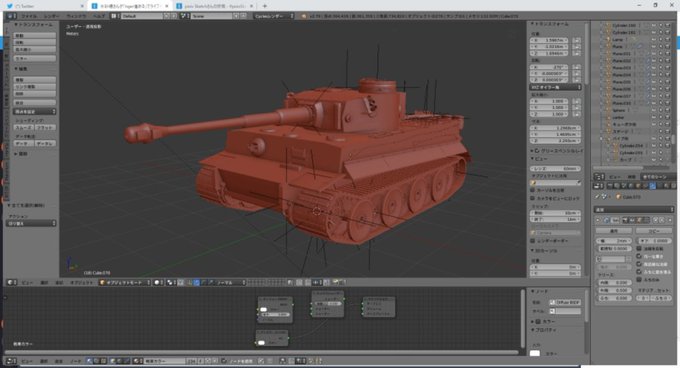Open the ウィンドウ menu

(x=76, y=16)
